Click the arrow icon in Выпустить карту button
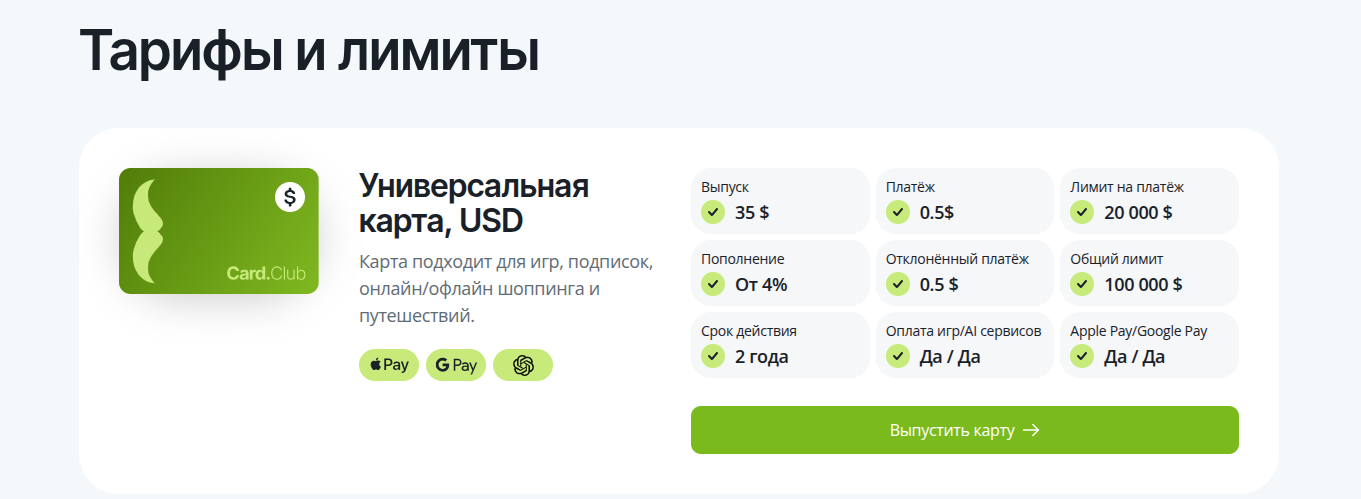 pyautogui.click(x=1032, y=430)
